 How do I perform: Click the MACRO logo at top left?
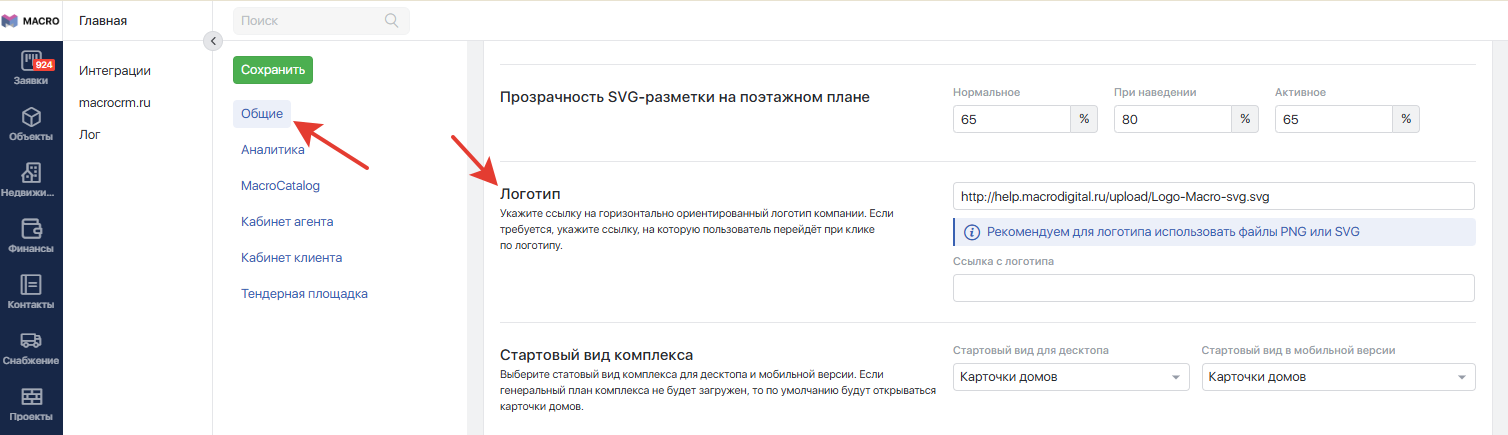[x=31, y=20]
